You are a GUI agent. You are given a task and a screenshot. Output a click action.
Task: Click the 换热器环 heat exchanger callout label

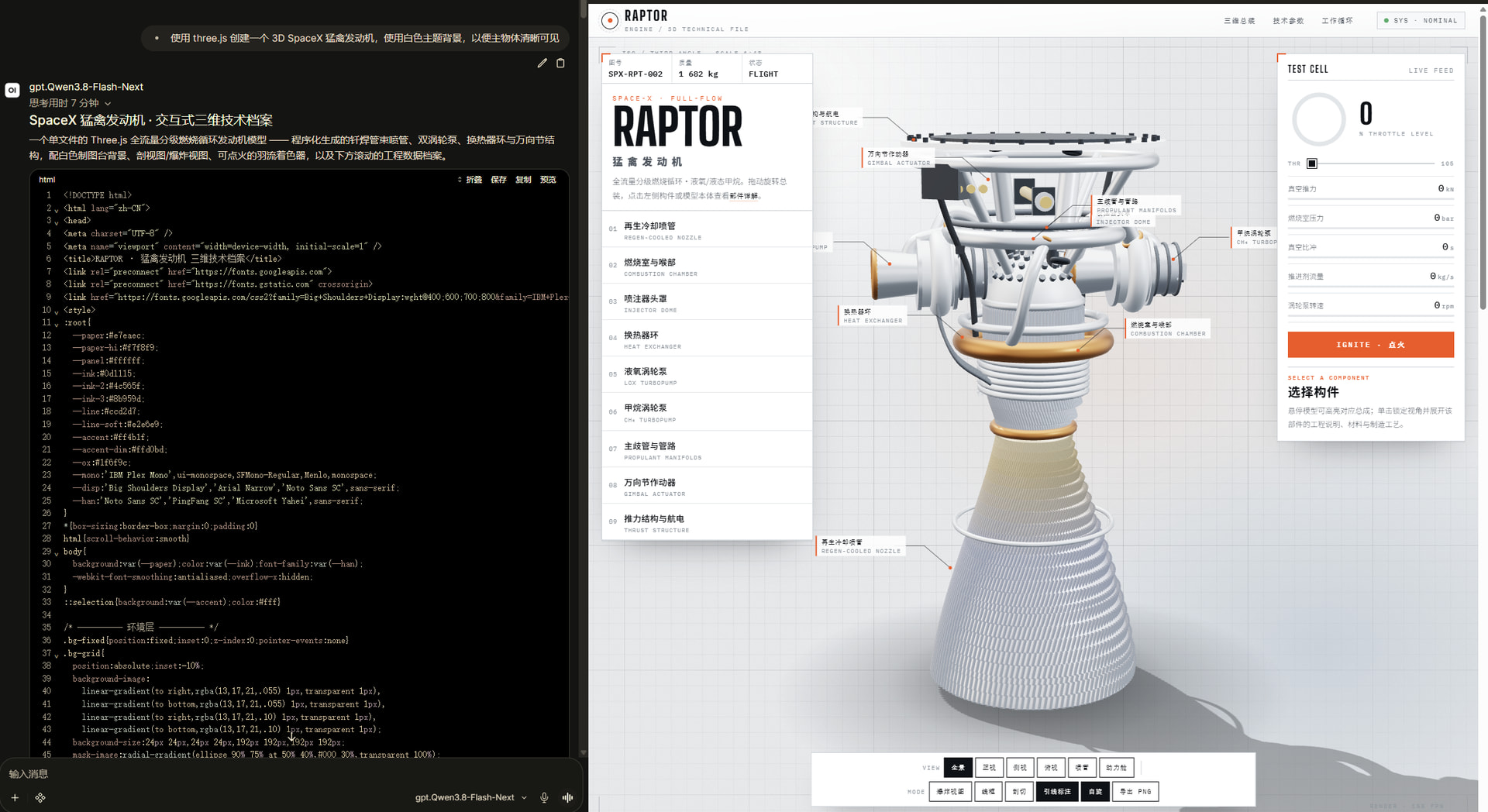click(873, 315)
